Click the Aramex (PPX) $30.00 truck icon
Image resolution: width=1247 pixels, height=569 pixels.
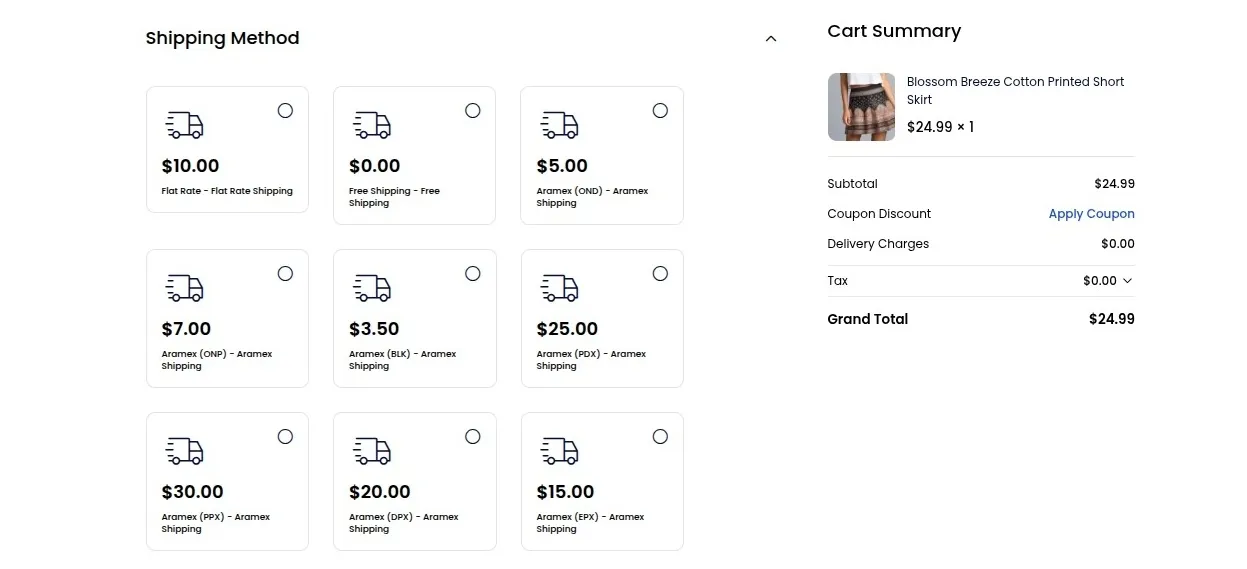pos(184,451)
